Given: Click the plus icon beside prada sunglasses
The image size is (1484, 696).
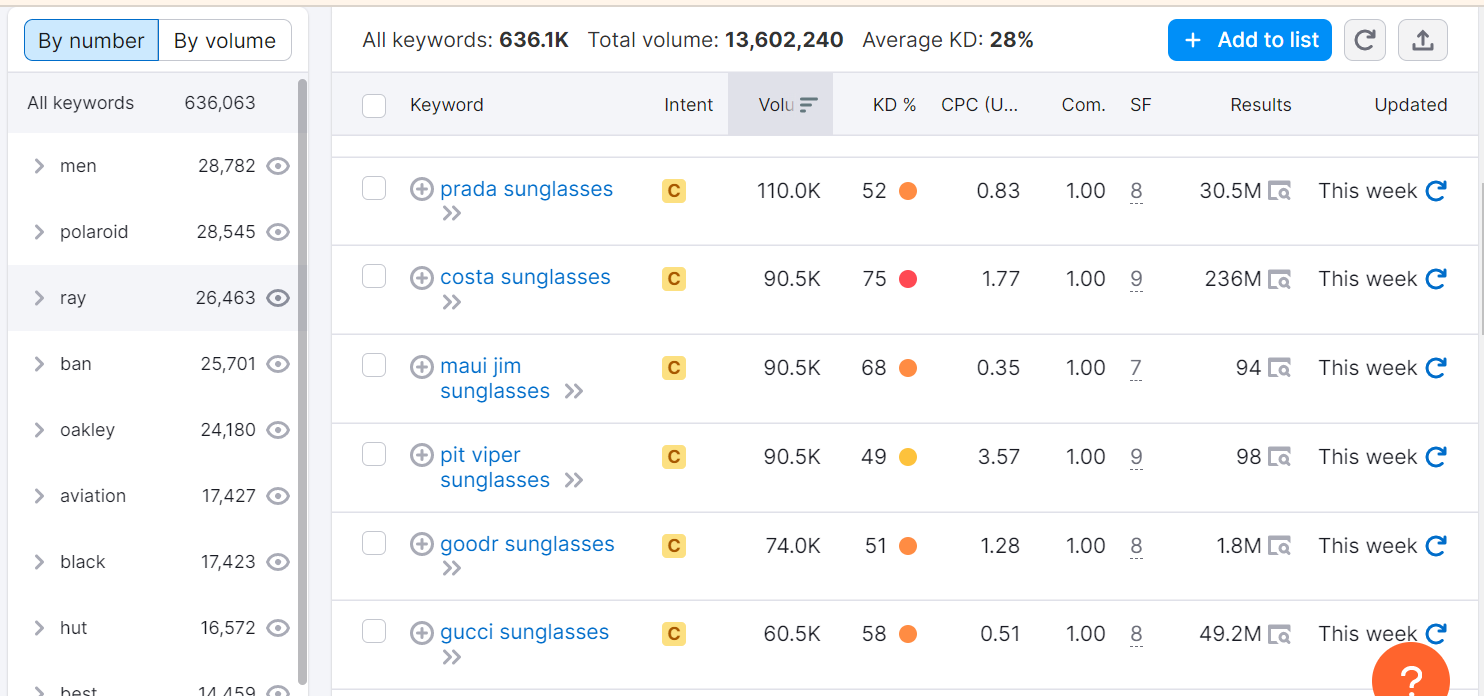Looking at the screenshot, I should pos(422,189).
